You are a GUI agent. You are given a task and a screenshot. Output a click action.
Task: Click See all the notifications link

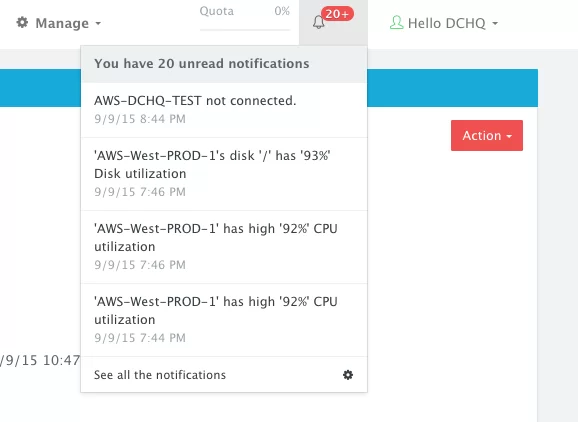[160, 375]
